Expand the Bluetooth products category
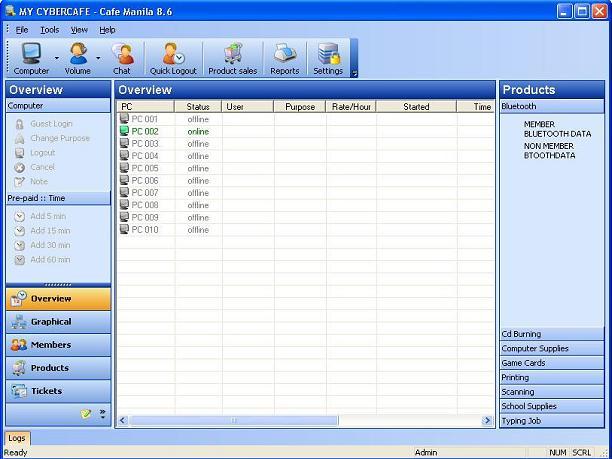Image resolution: width=612 pixels, height=459 pixels. pos(552,106)
